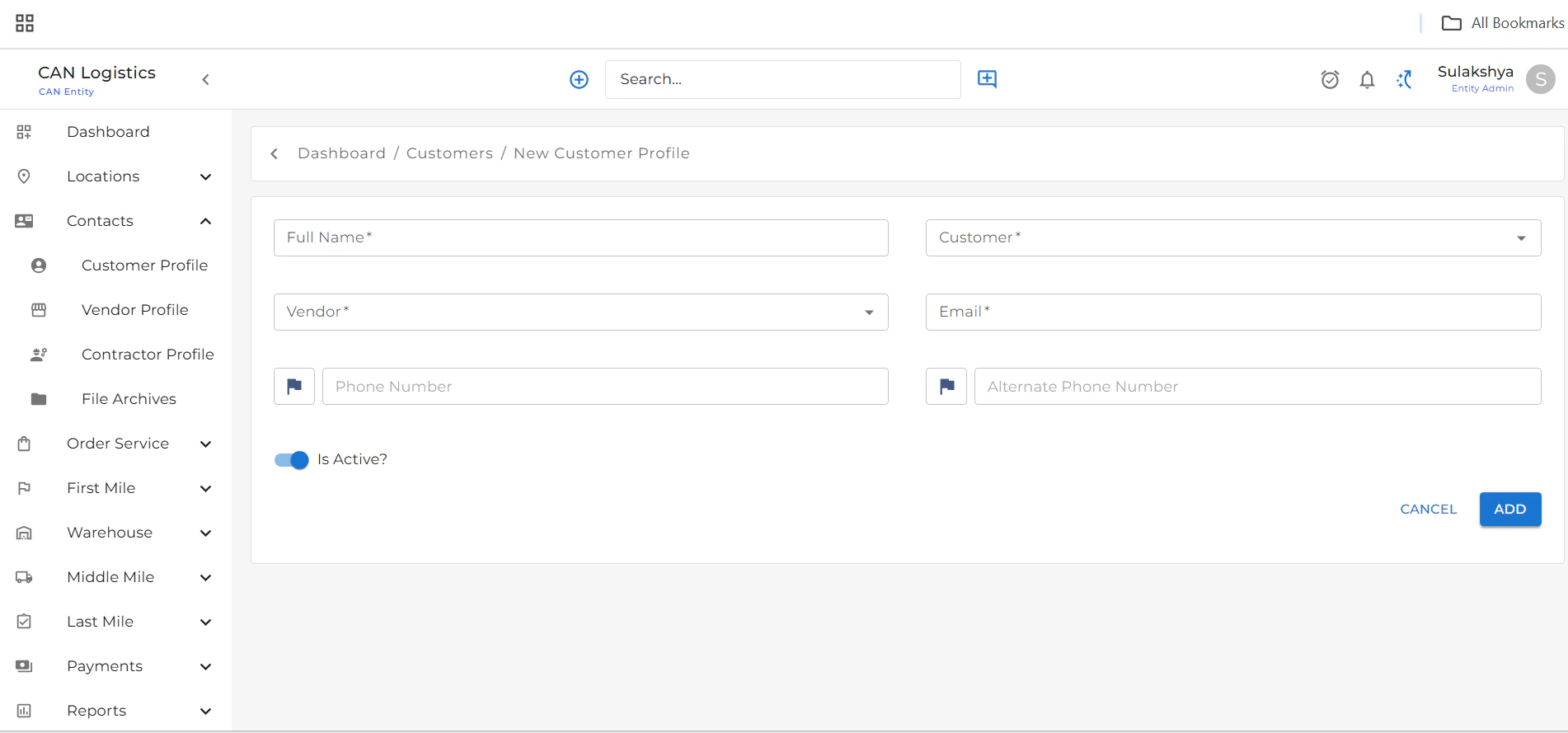This screenshot has height=733, width=1568.
Task: Click the Order Service clipboard icon
Action: [24, 444]
